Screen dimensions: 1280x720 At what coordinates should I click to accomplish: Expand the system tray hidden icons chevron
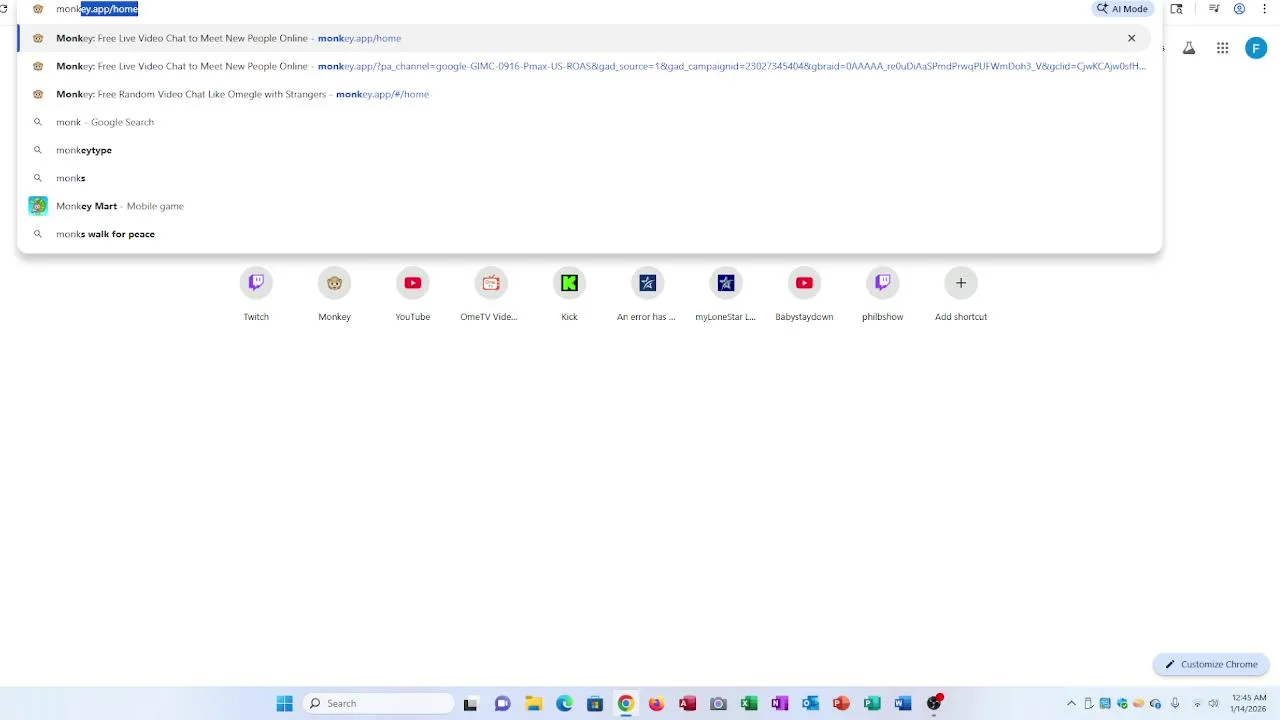[1072, 703]
